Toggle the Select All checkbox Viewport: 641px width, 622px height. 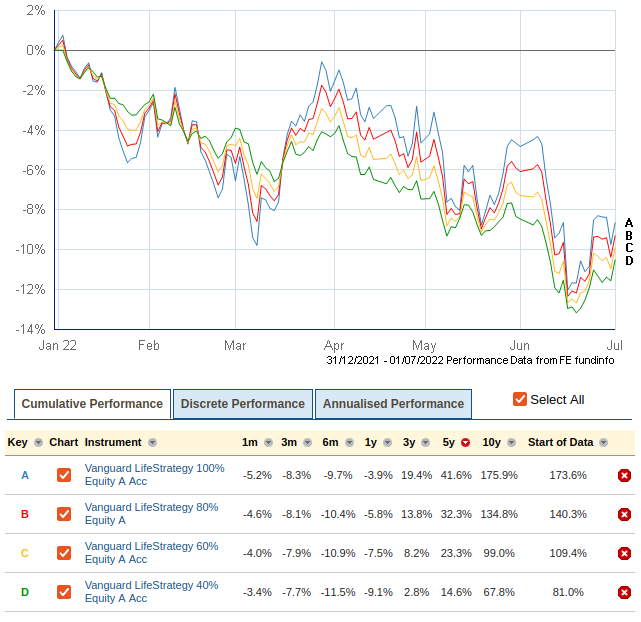[x=519, y=399]
